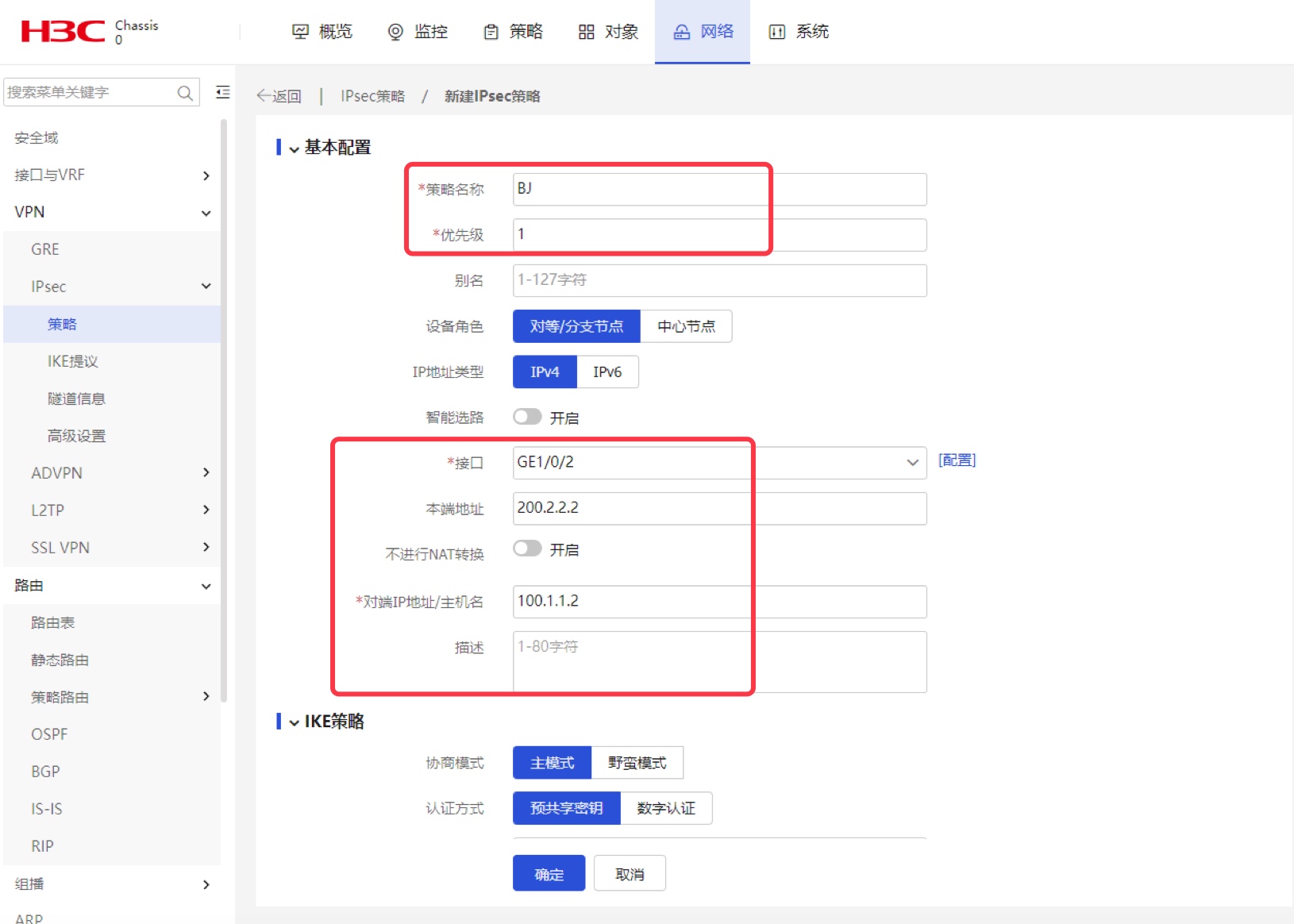The height and width of the screenshot is (924, 1294).
Task: Select 数字认证 authentication
Action: 666,808
